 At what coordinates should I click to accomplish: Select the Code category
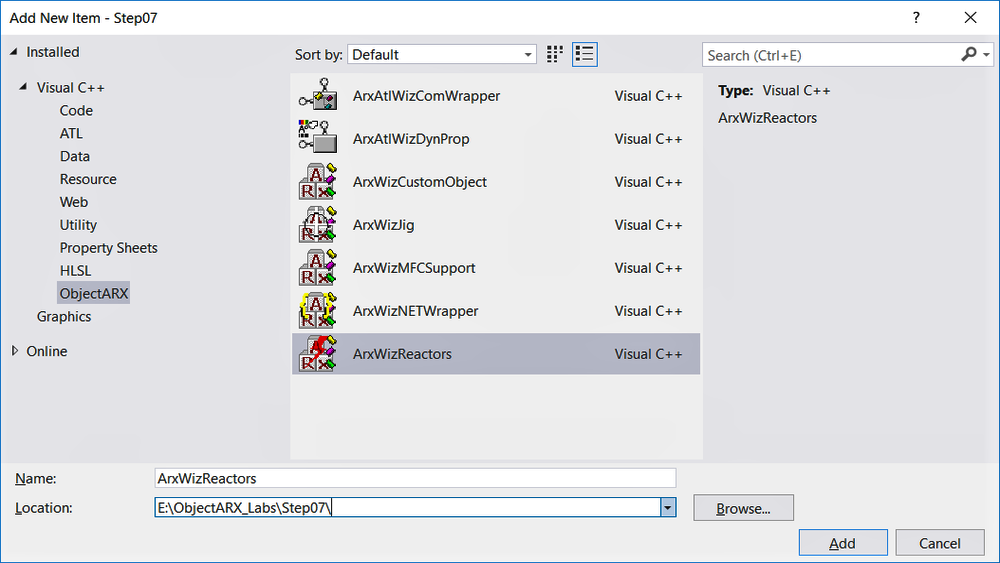[76, 110]
